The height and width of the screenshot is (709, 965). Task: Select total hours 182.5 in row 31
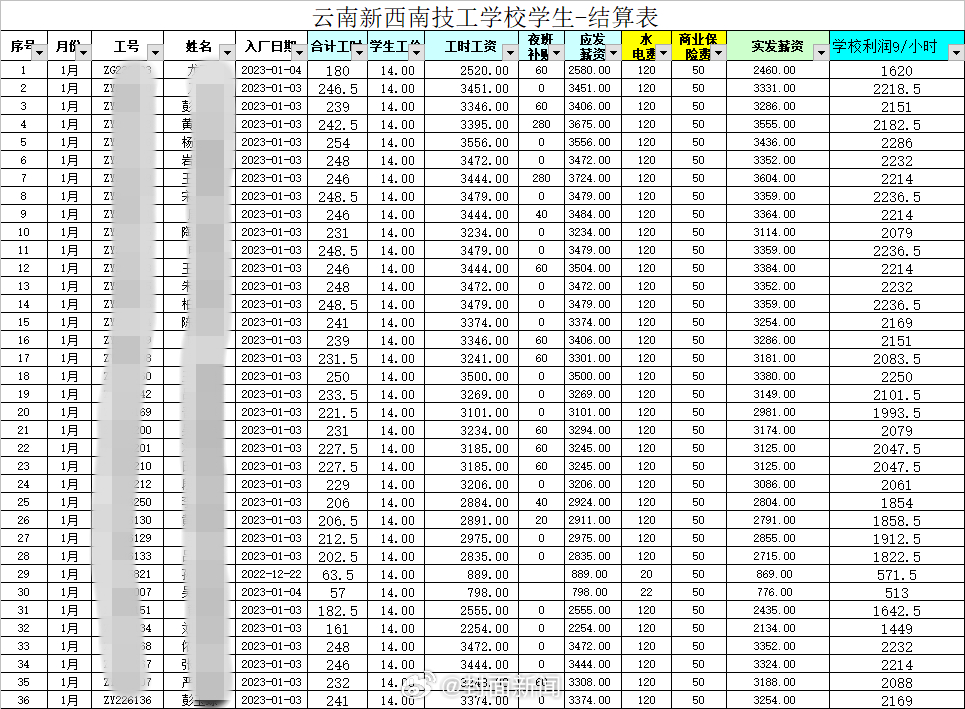tap(338, 611)
